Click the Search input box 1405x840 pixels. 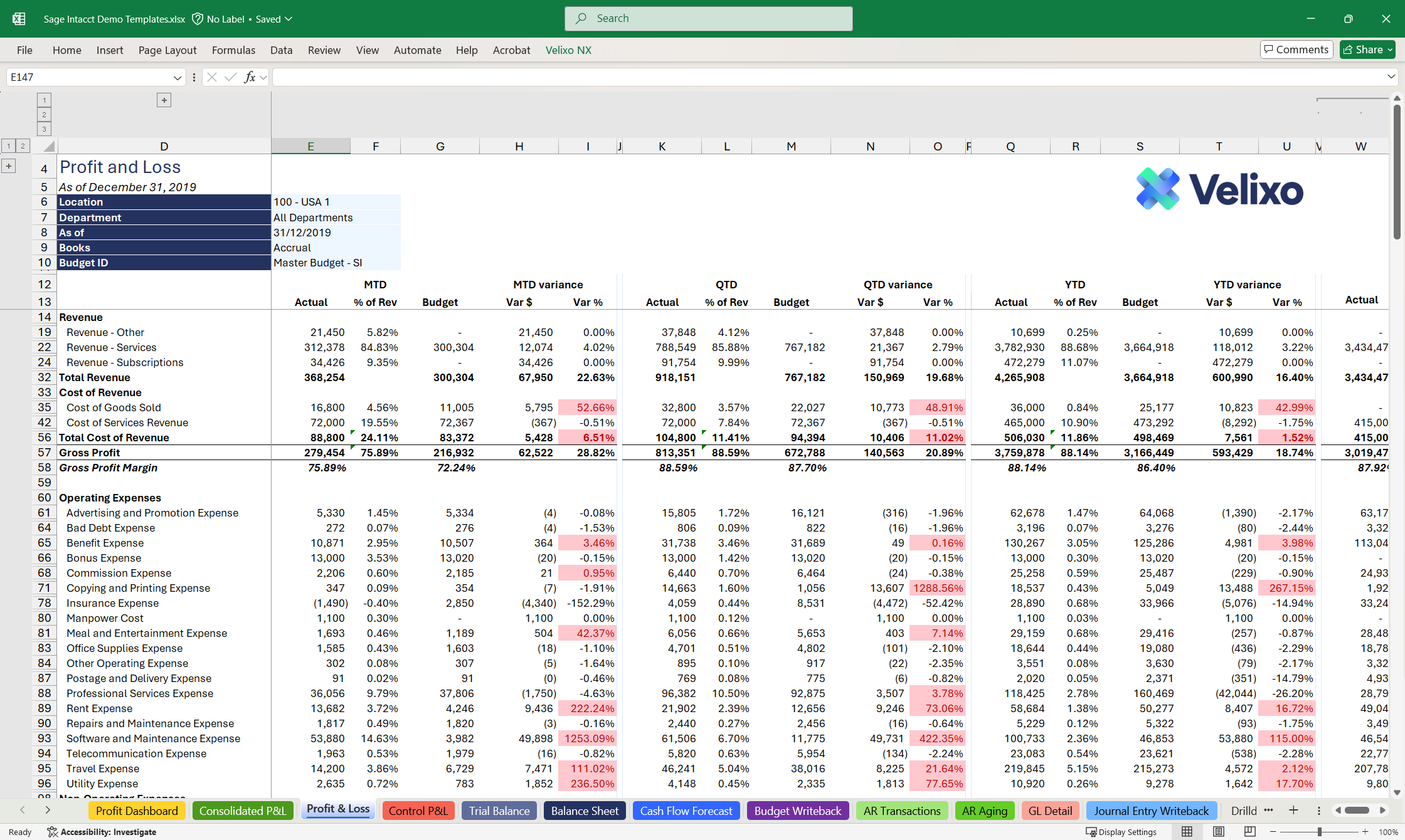(x=708, y=19)
